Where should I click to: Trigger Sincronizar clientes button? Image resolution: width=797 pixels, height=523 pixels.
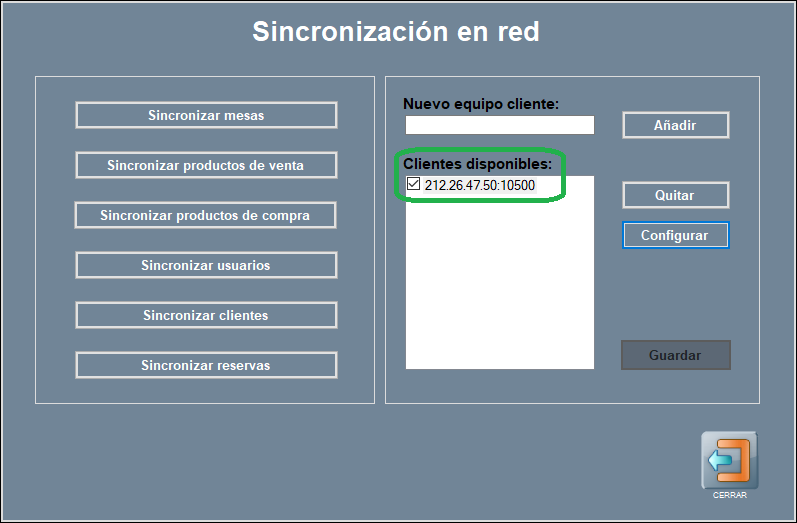point(206,315)
